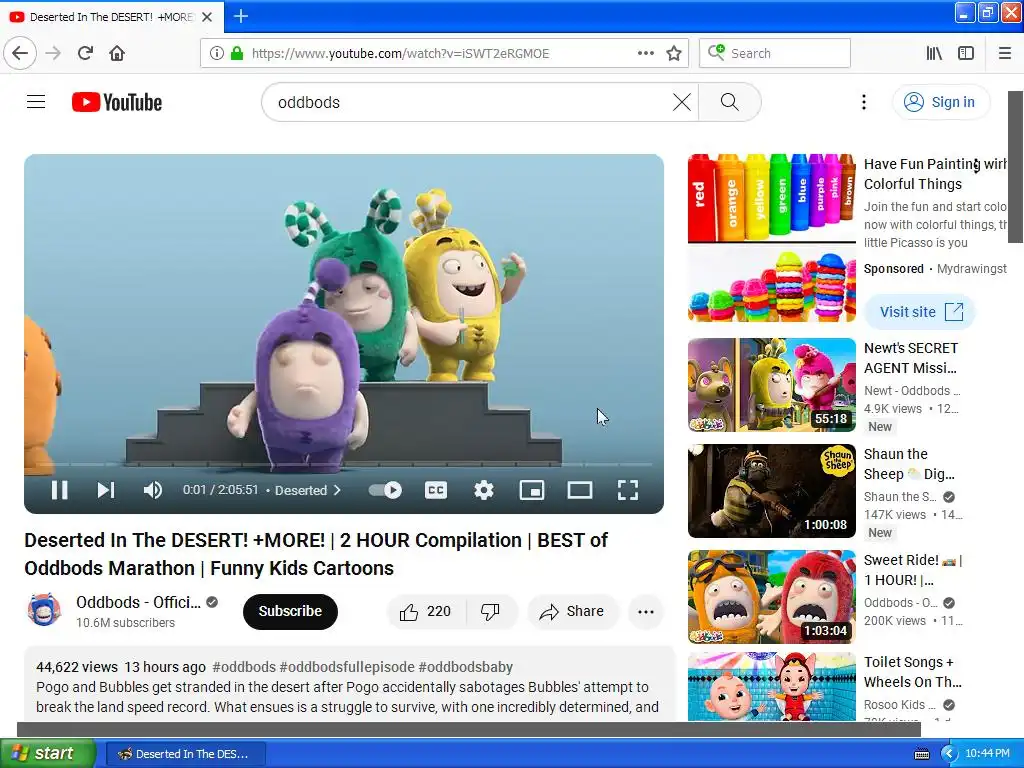
Task: Click the Sign in button
Action: (x=940, y=102)
